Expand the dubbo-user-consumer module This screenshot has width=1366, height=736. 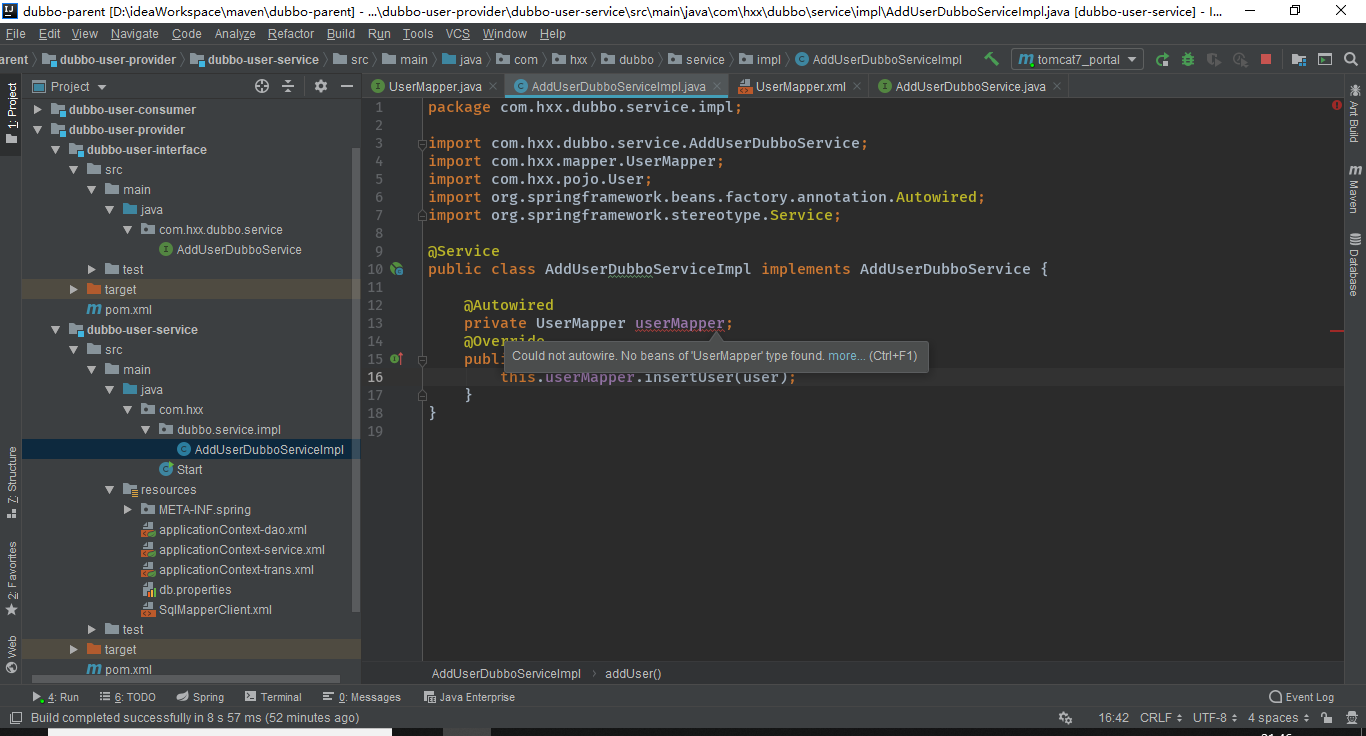pos(38,110)
